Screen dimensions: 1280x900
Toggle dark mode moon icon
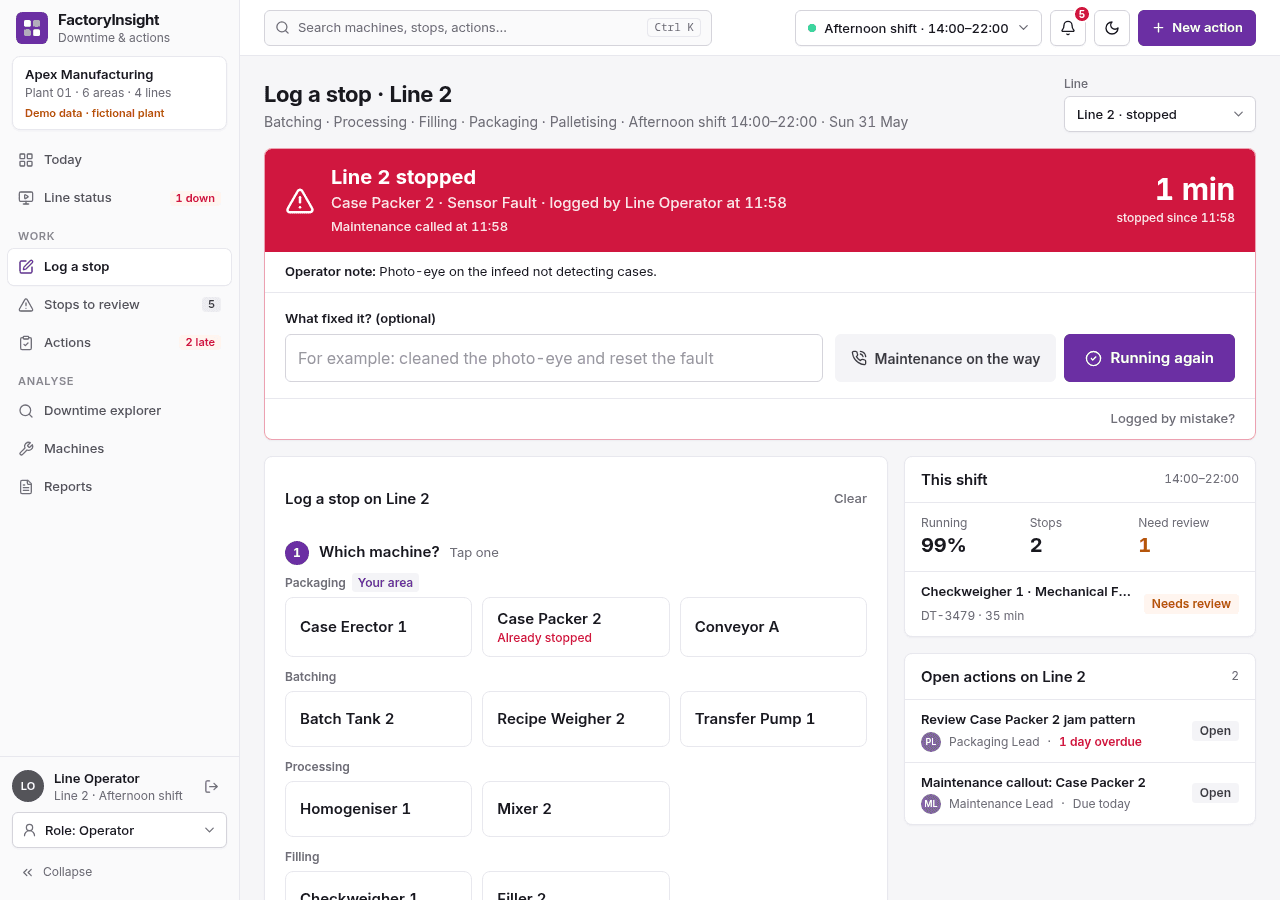pyautogui.click(x=1112, y=28)
